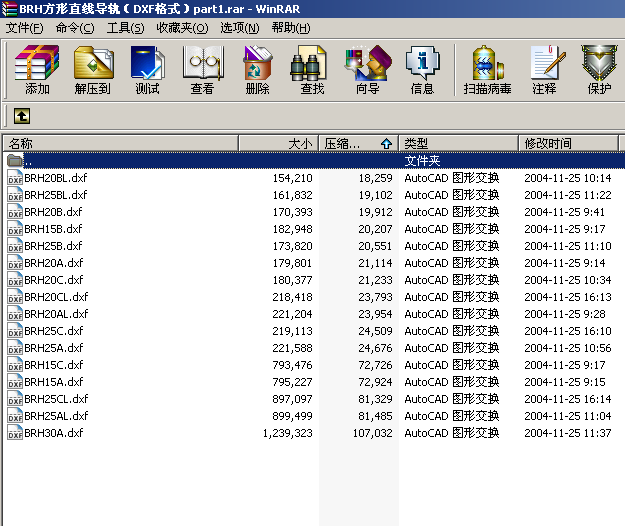This screenshot has height=526, width=625.
Task: Click DXF icon of BRH15A.dxf
Action: pos(15,382)
